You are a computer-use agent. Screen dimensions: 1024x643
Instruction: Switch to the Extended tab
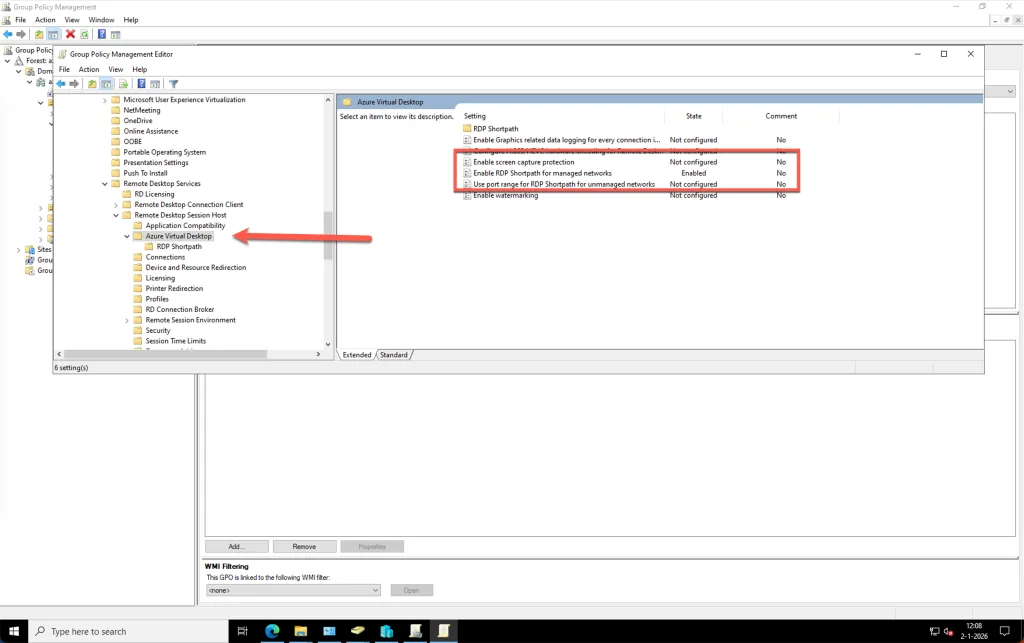357,355
